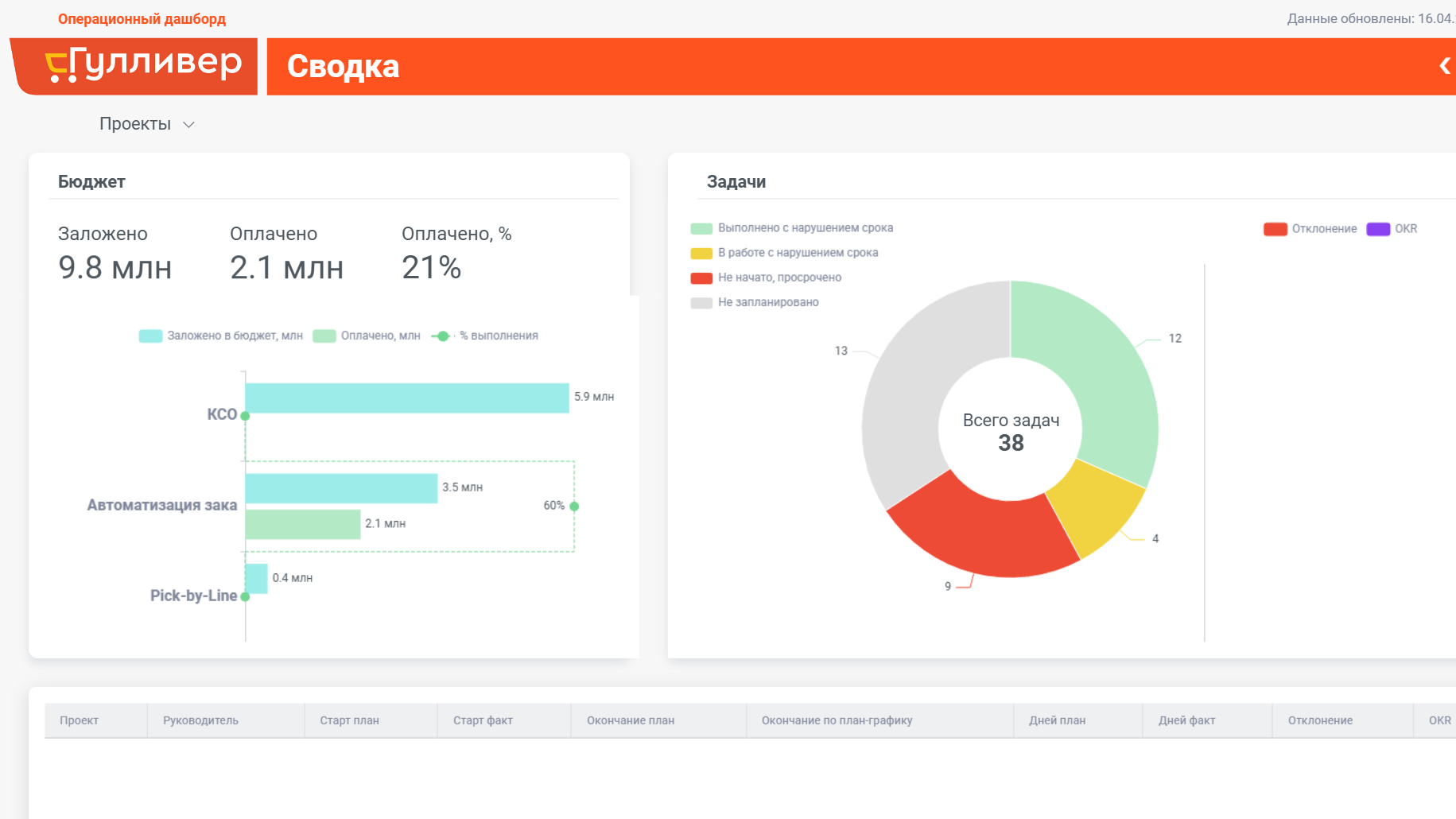
Task: Toggle % выполнения legend marker
Action: pyautogui.click(x=443, y=336)
